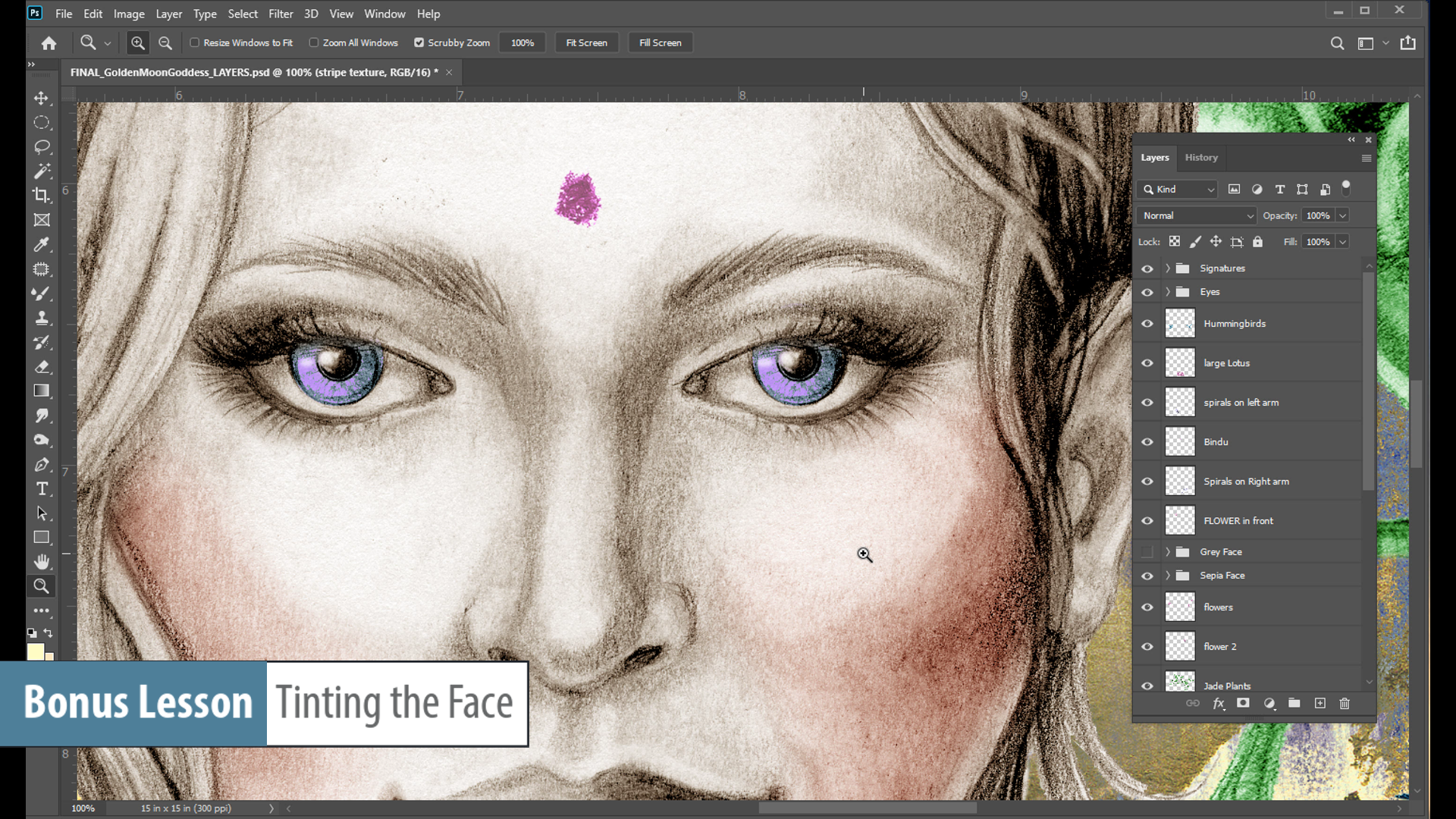
Task: Disable Scrubby Zoom checkbox
Action: tap(419, 43)
